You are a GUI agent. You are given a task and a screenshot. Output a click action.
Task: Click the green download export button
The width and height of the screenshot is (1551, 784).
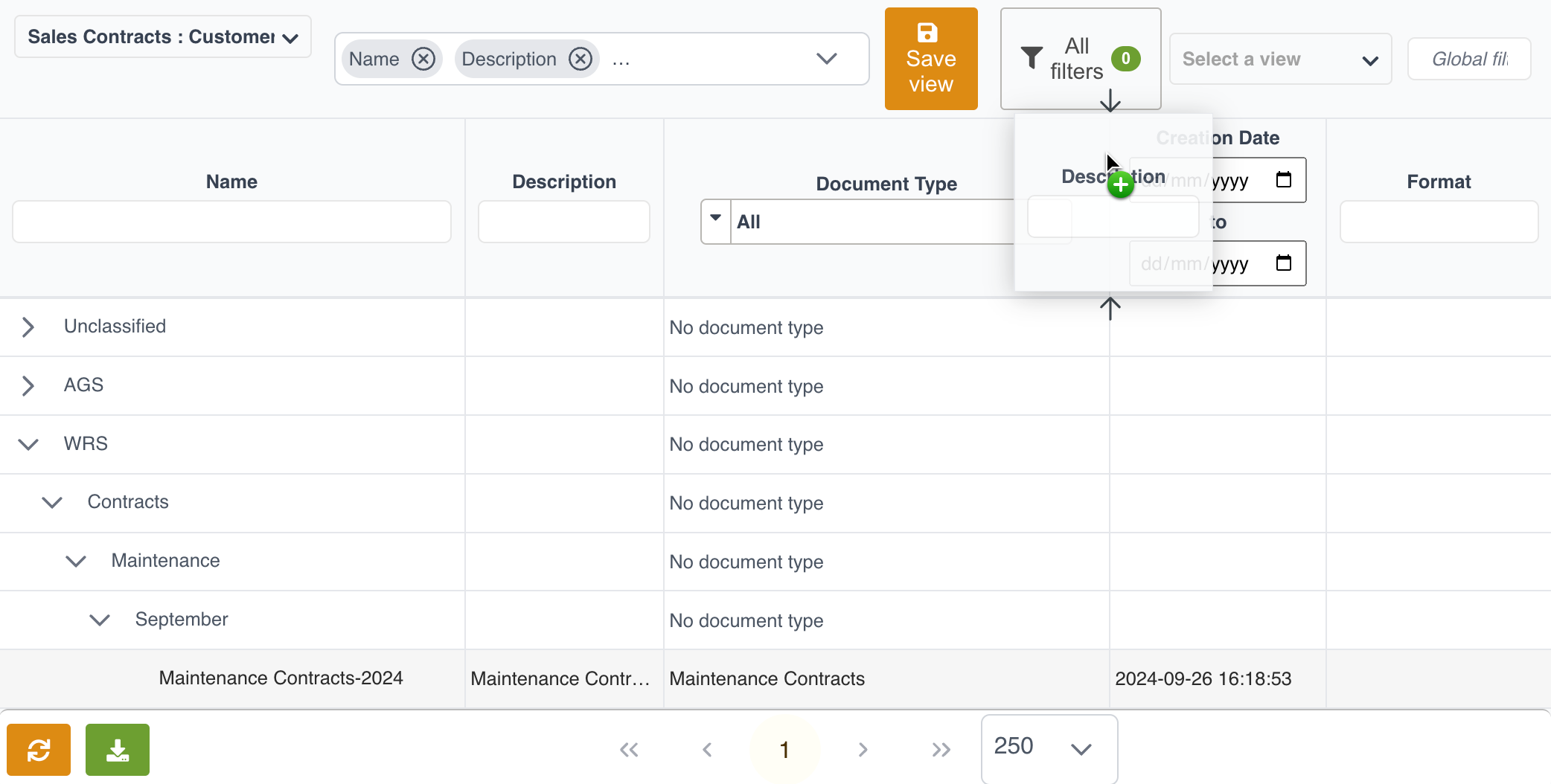[118, 750]
